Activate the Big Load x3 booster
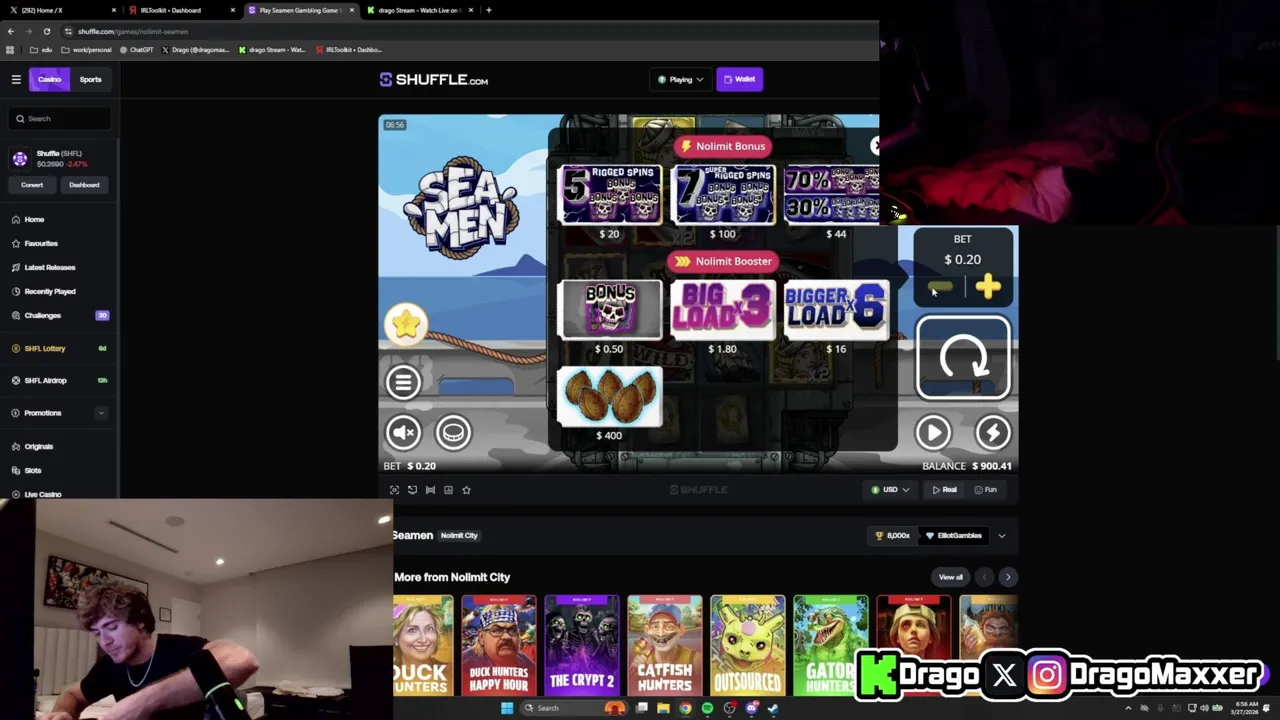Viewport: 1280px width, 720px height. pyautogui.click(x=722, y=309)
